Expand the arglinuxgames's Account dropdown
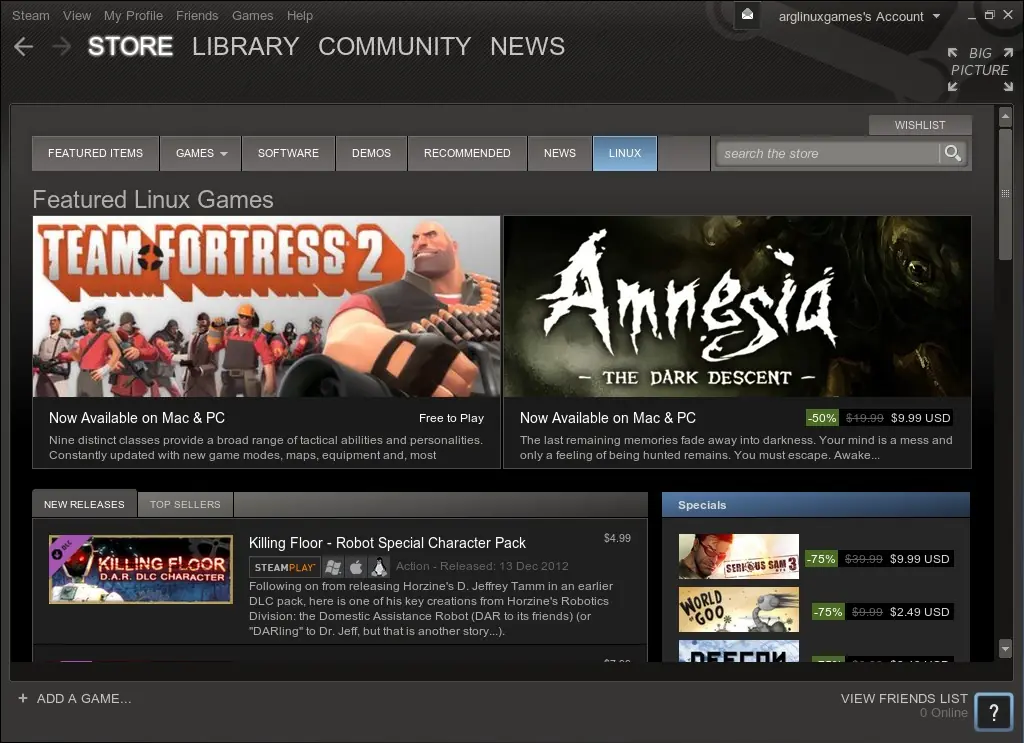Viewport: 1024px width, 743px height. click(859, 16)
